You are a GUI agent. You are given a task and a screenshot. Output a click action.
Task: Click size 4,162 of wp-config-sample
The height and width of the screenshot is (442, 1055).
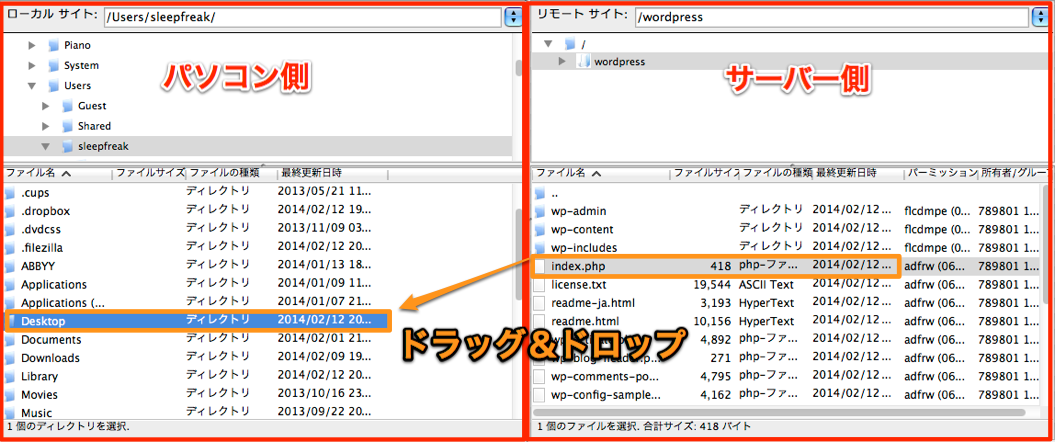[x=716, y=394]
